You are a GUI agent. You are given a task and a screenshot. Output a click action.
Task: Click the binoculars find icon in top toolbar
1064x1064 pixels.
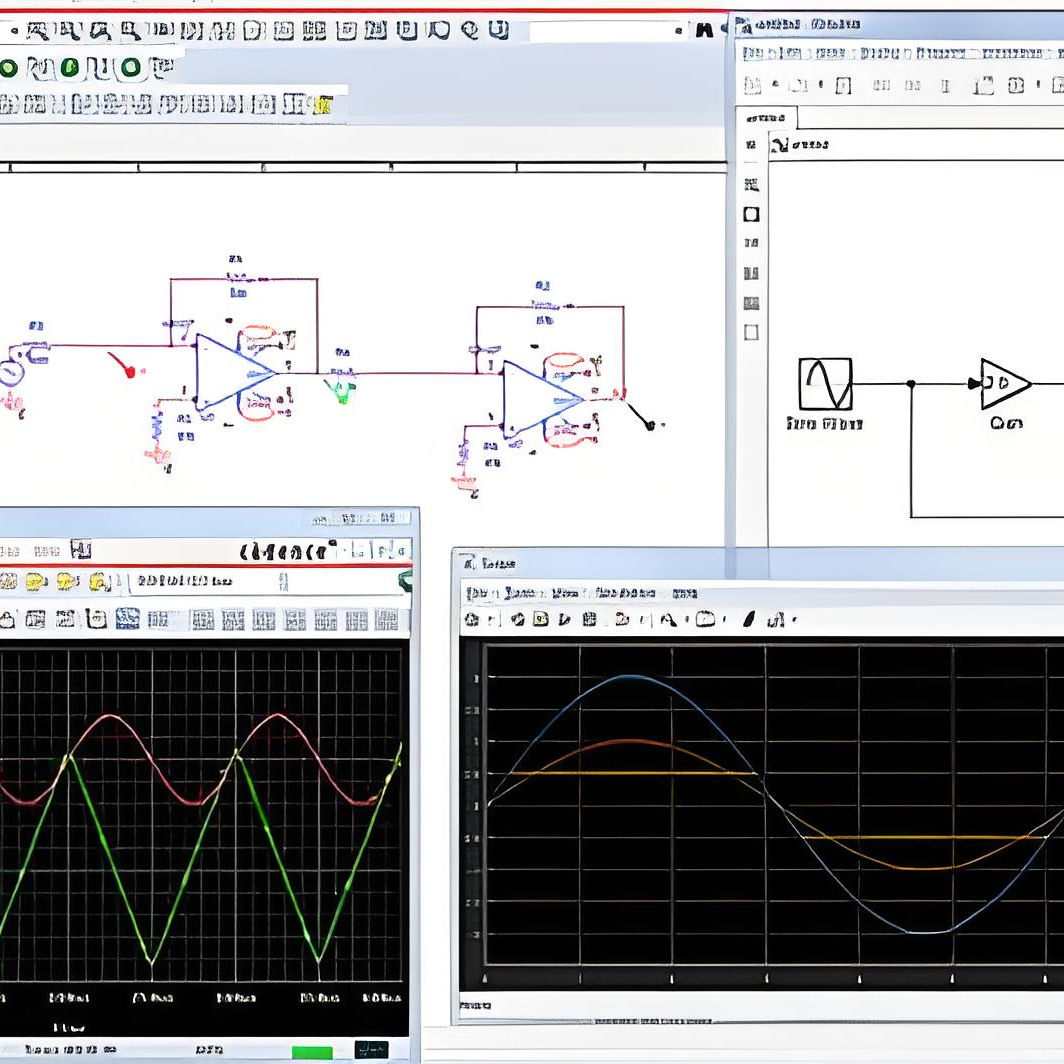click(705, 30)
